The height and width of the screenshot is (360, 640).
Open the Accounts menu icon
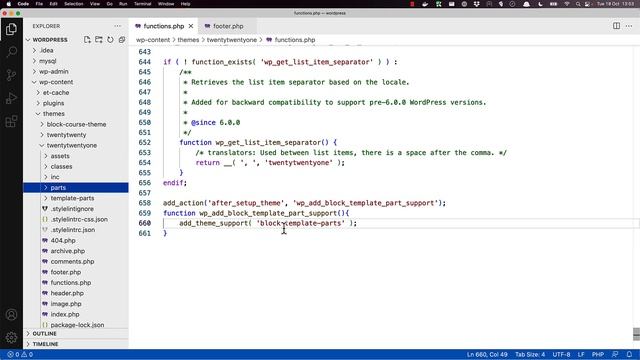(x=11, y=315)
